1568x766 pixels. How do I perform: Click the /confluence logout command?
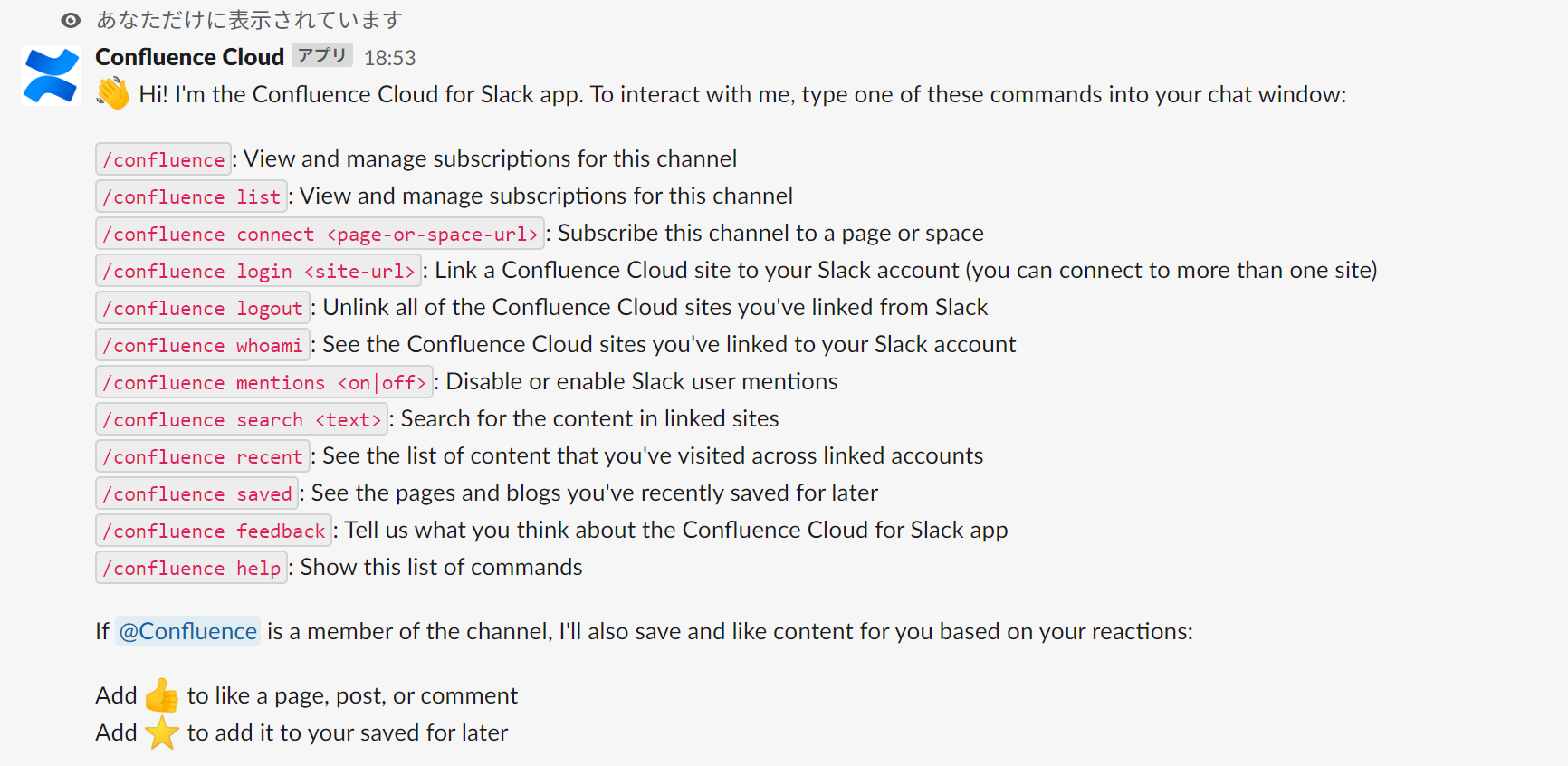point(203,308)
